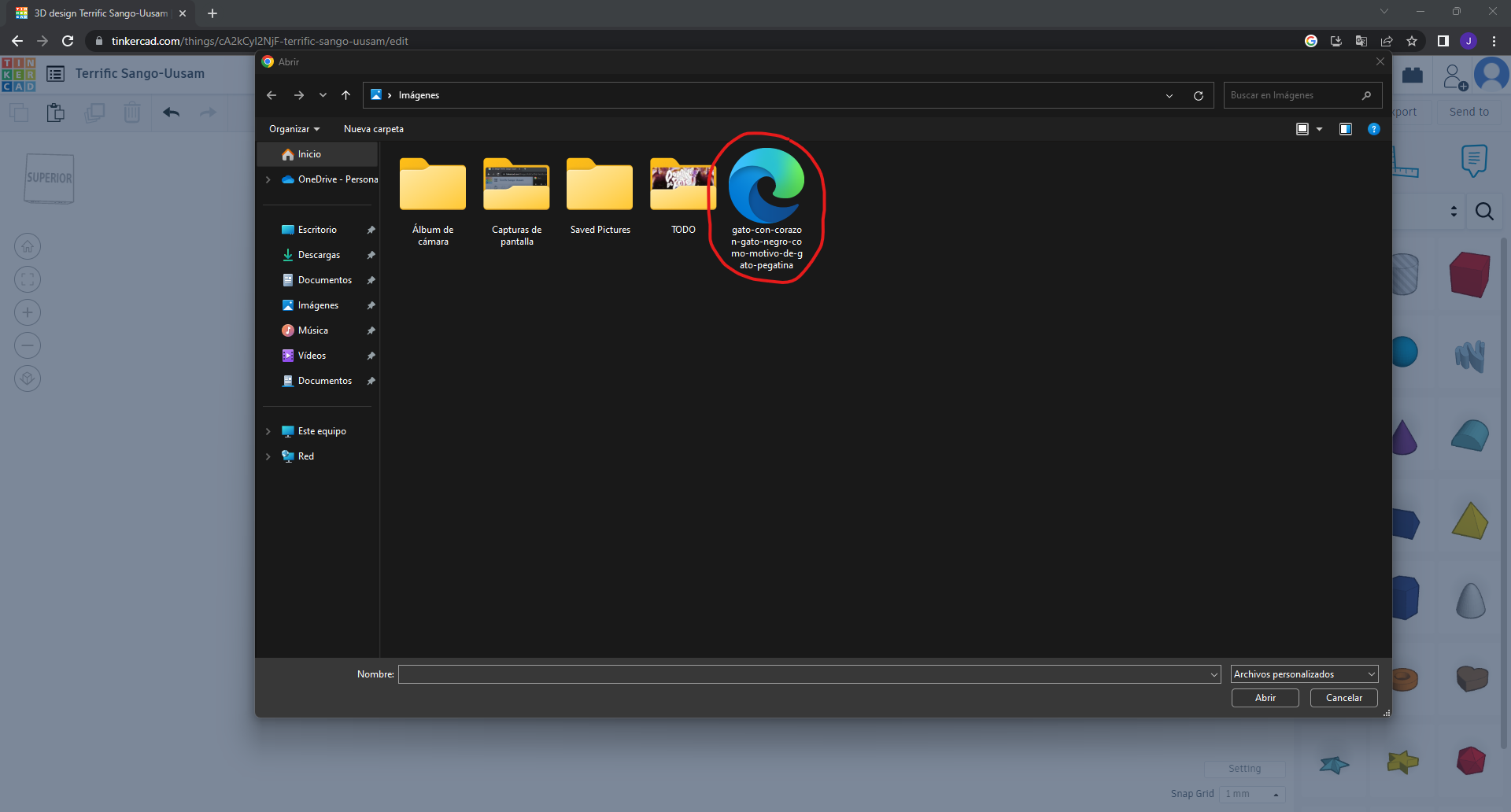The width and height of the screenshot is (1511, 812).
Task: Select the Álbum de cámara folder
Action: coord(433,201)
